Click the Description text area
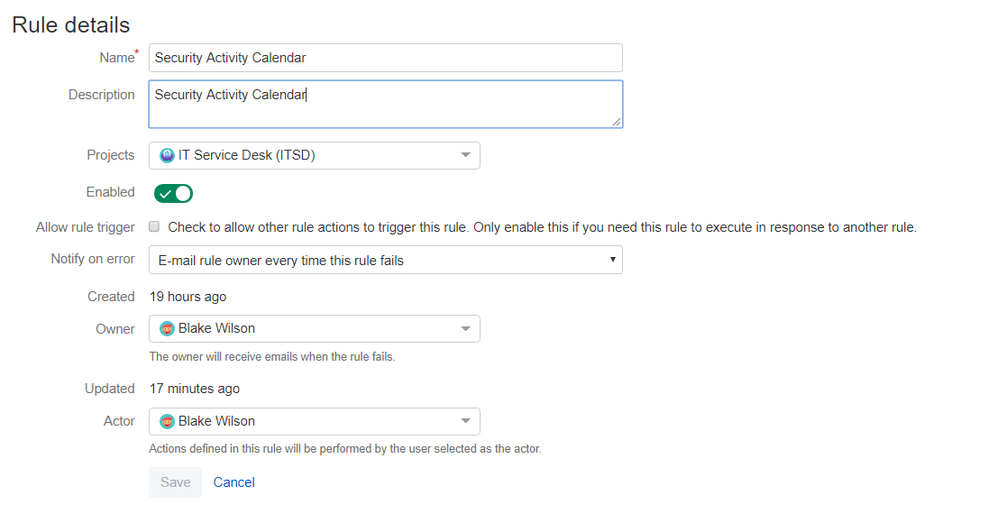The image size is (998, 505). (x=386, y=104)
